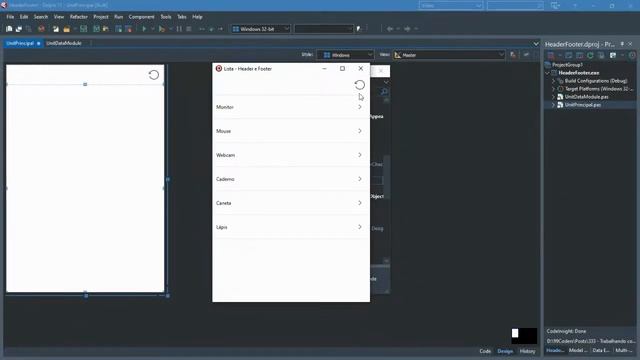Click the first red icon in Projects panel toolbar
The height and width of the screenshot is (360, 640).
tap(551, 55)
